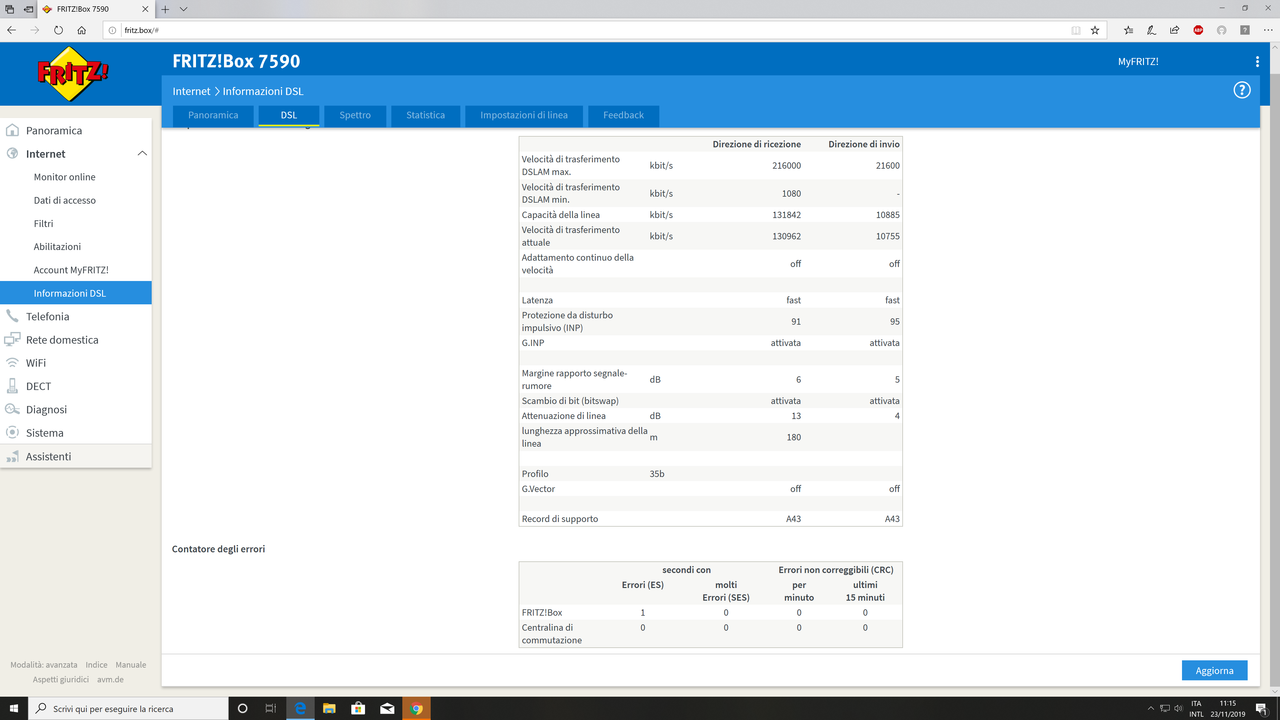
Task: Switch Modalità: avanzata view
Action: (x=42, y=665)
